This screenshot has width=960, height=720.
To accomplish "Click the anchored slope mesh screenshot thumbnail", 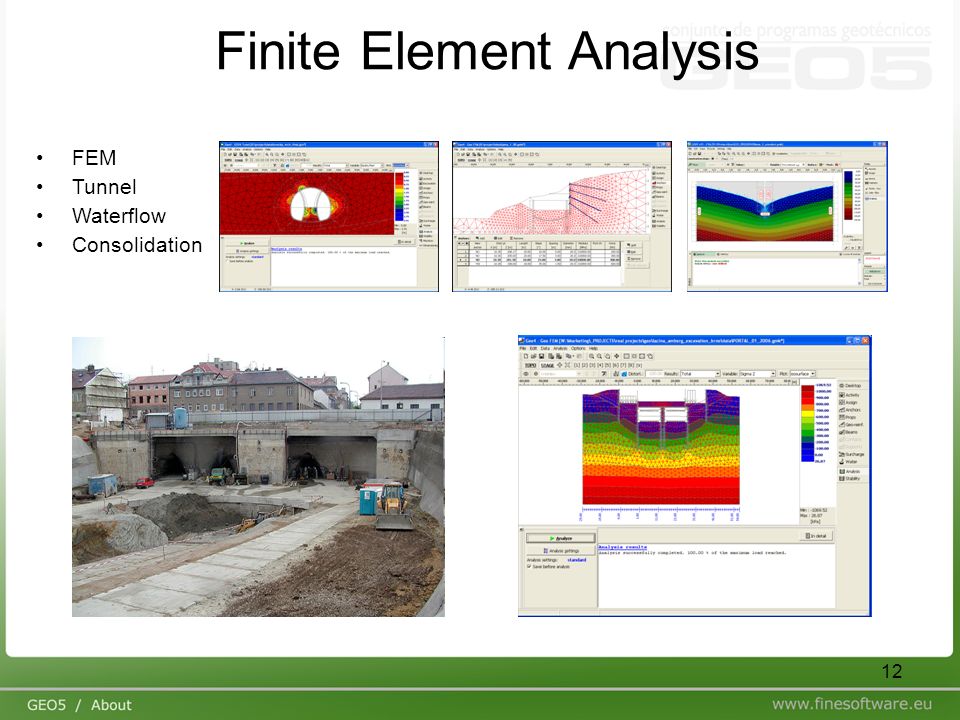I will (x=562, y=217).
